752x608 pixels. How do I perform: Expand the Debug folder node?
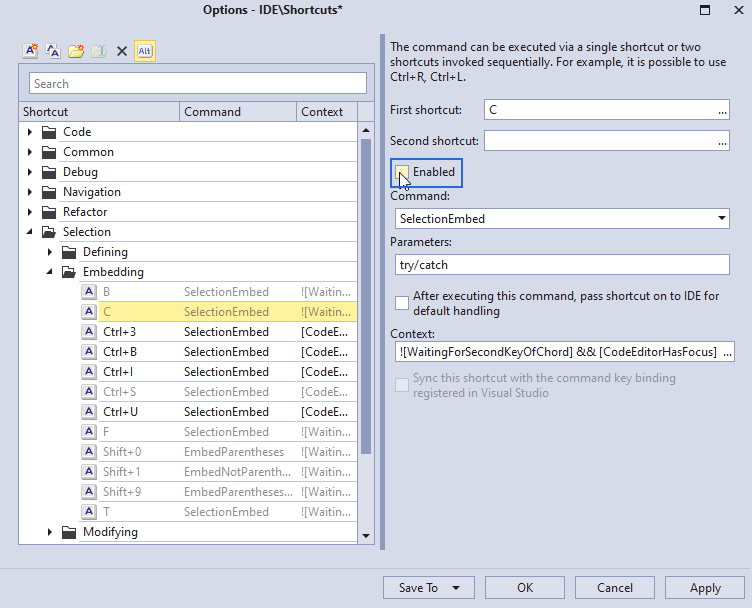[30, 172]
